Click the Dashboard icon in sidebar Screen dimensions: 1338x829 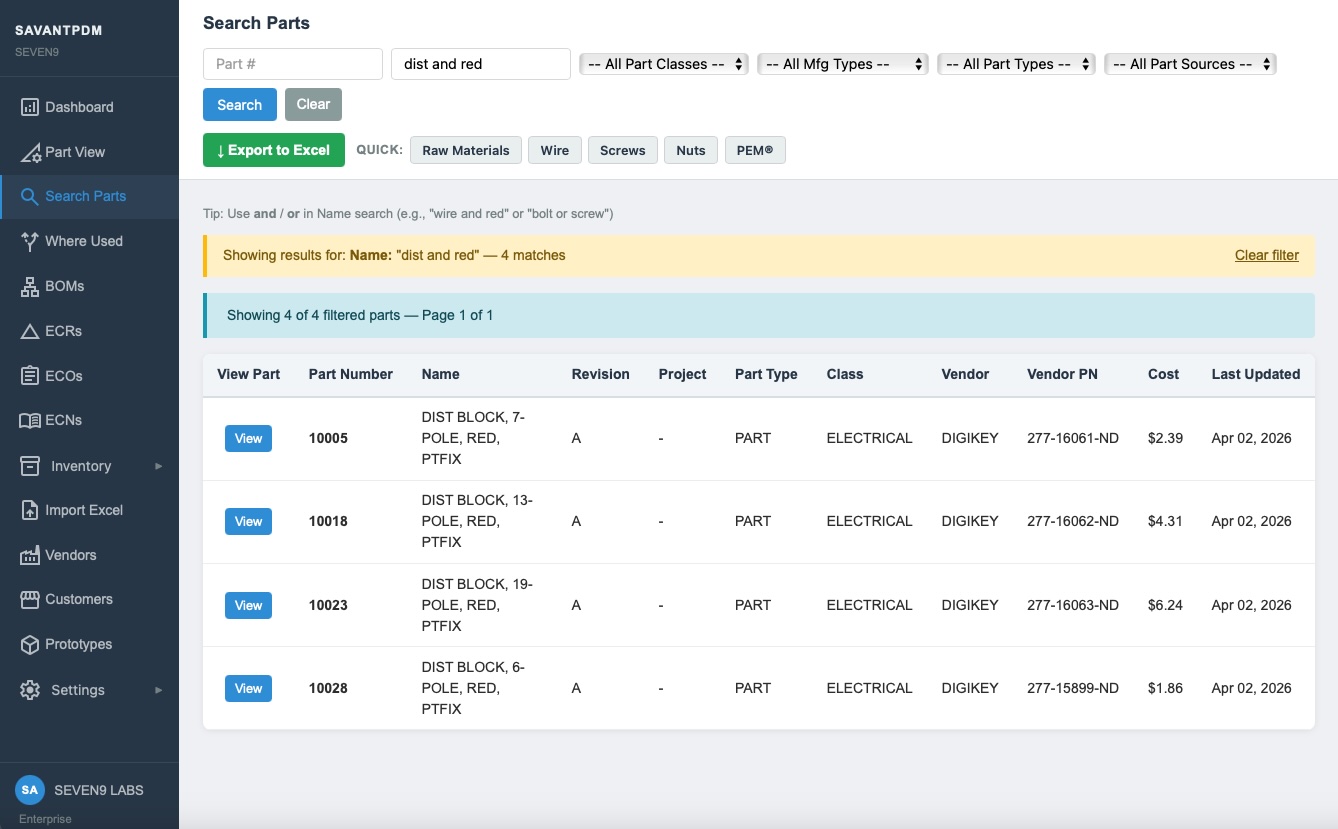29,107
